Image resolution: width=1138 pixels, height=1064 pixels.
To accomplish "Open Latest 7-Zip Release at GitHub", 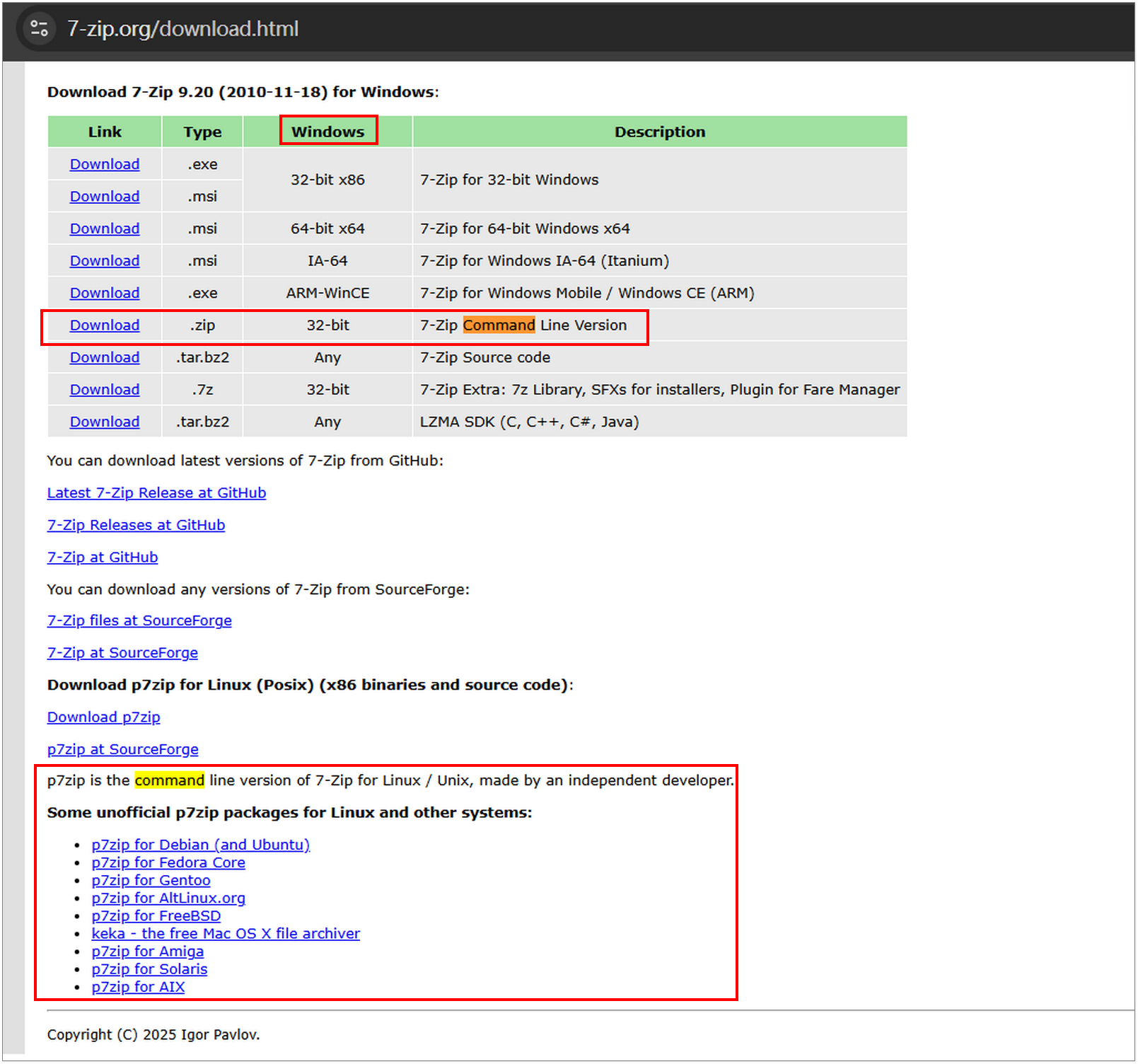I will [x=156, y=493].
